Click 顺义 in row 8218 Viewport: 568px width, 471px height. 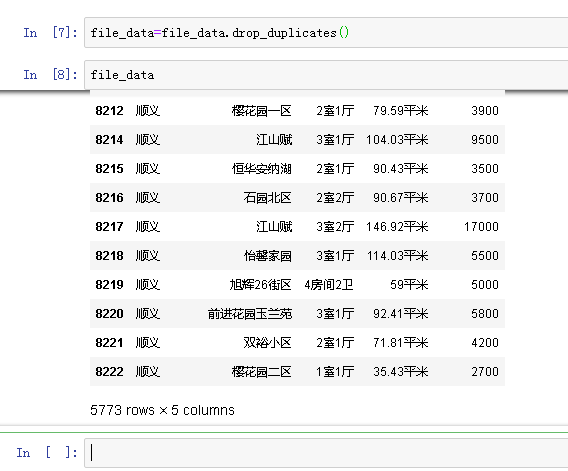pos(148,255)
